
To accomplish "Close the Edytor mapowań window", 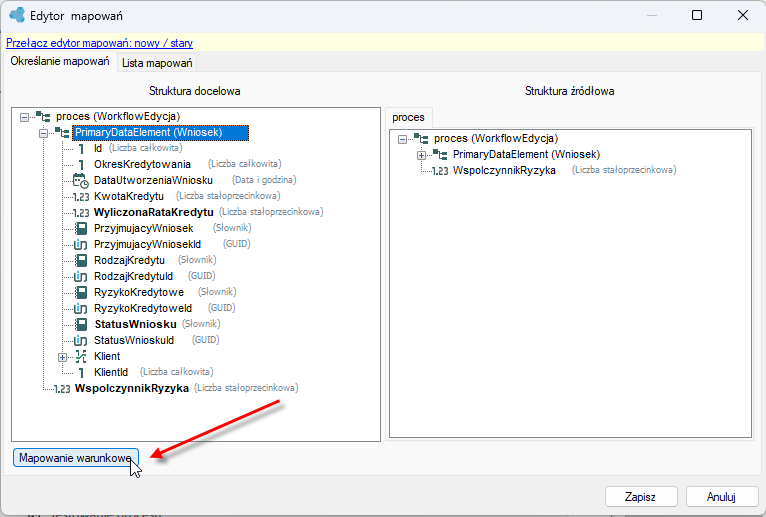I will [x=743, y=15].
